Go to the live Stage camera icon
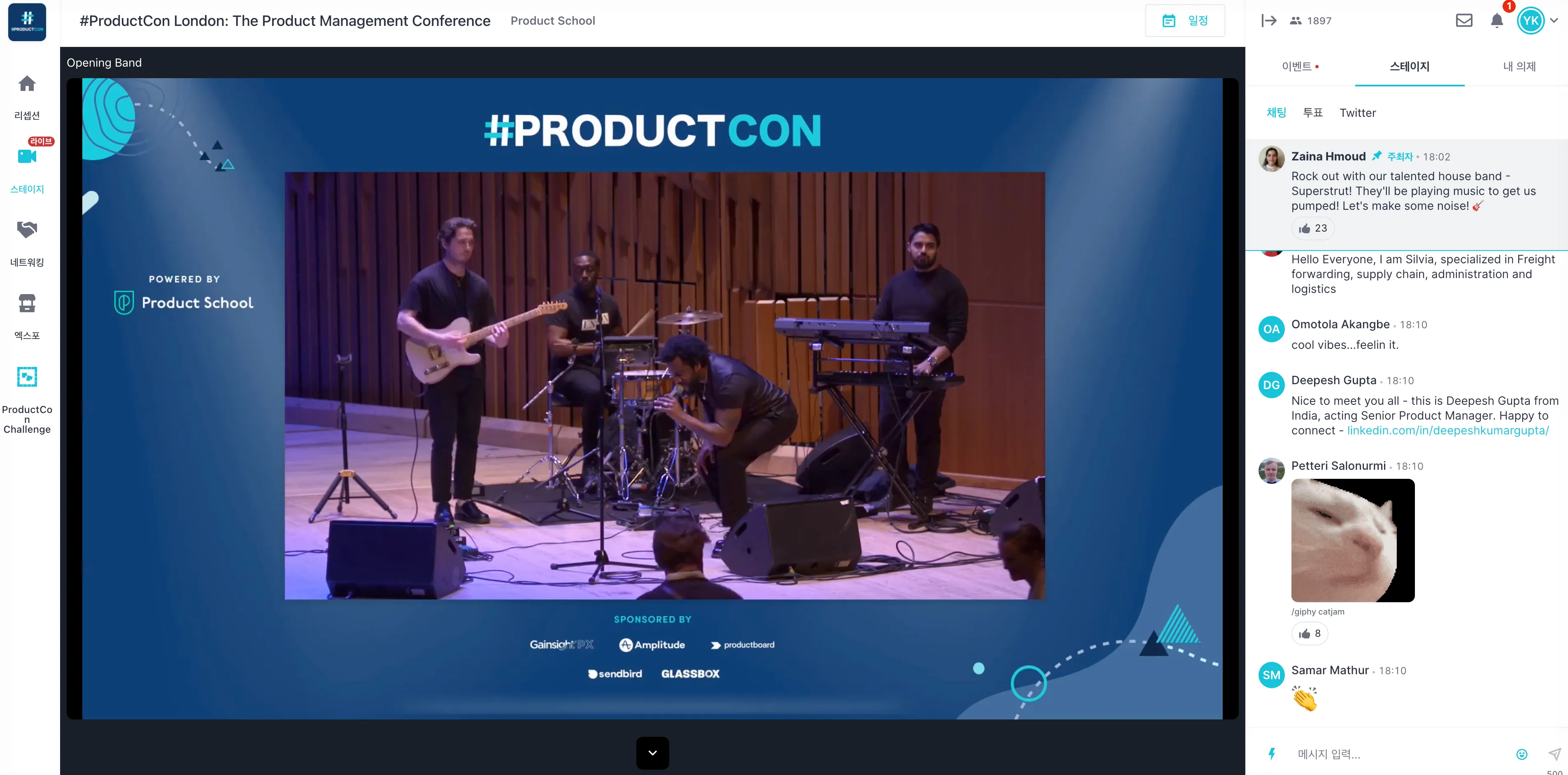The width and height of the screenshot is (1568, 775). [x=27, y=157]
